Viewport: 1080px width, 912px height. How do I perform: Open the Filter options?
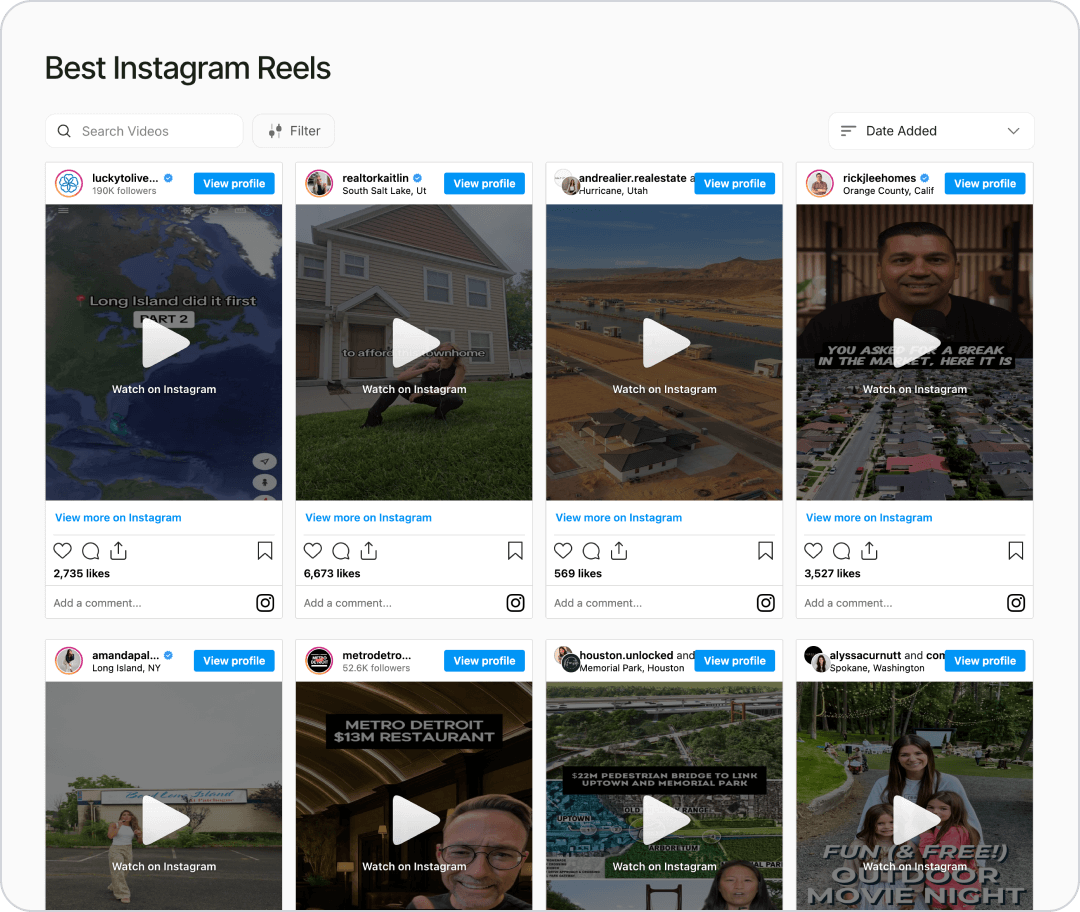click(x=293, y=131)
